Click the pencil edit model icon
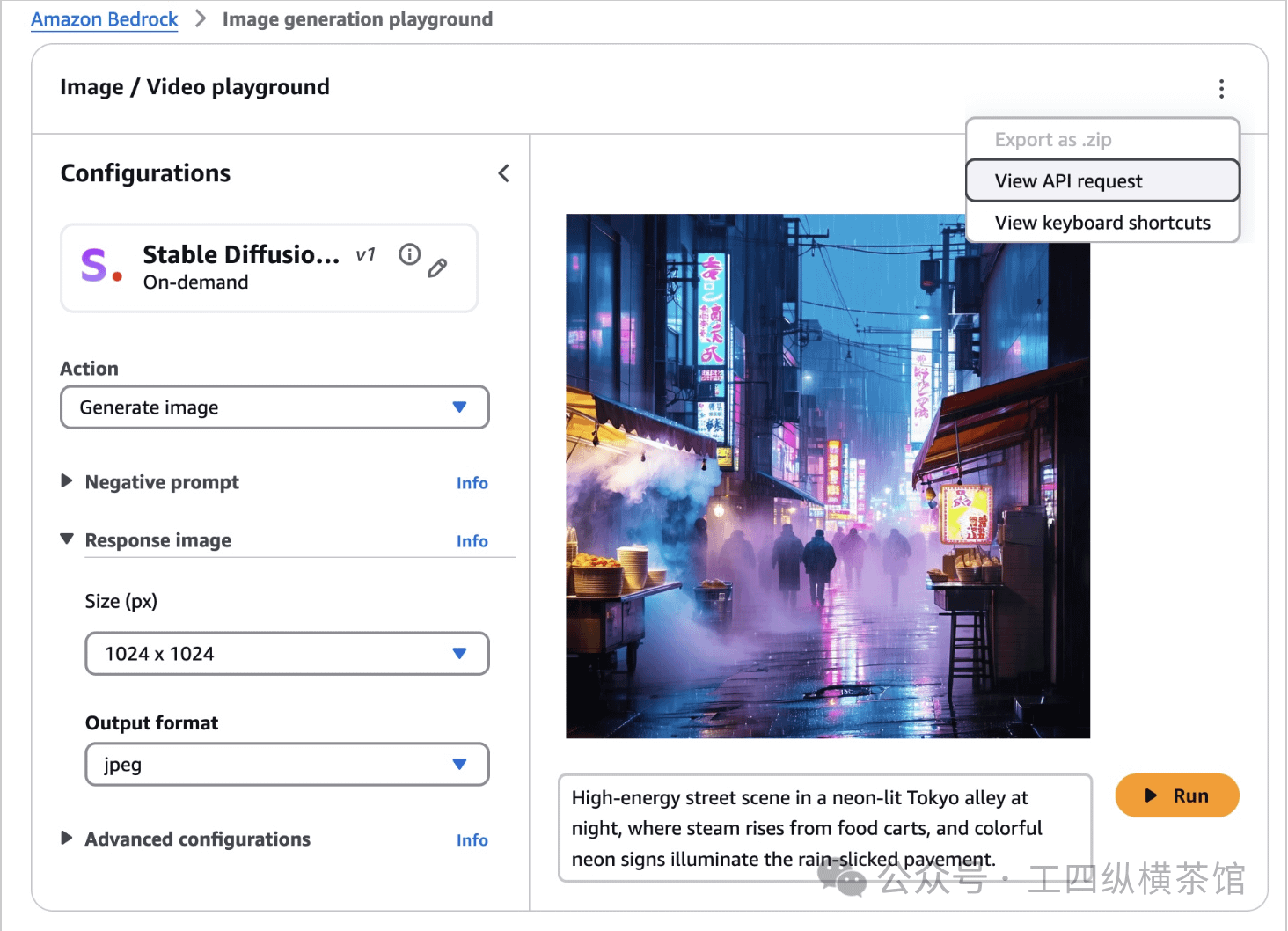Image resolution: width=1288 pixels, height=931 pixels. (437, 268)
